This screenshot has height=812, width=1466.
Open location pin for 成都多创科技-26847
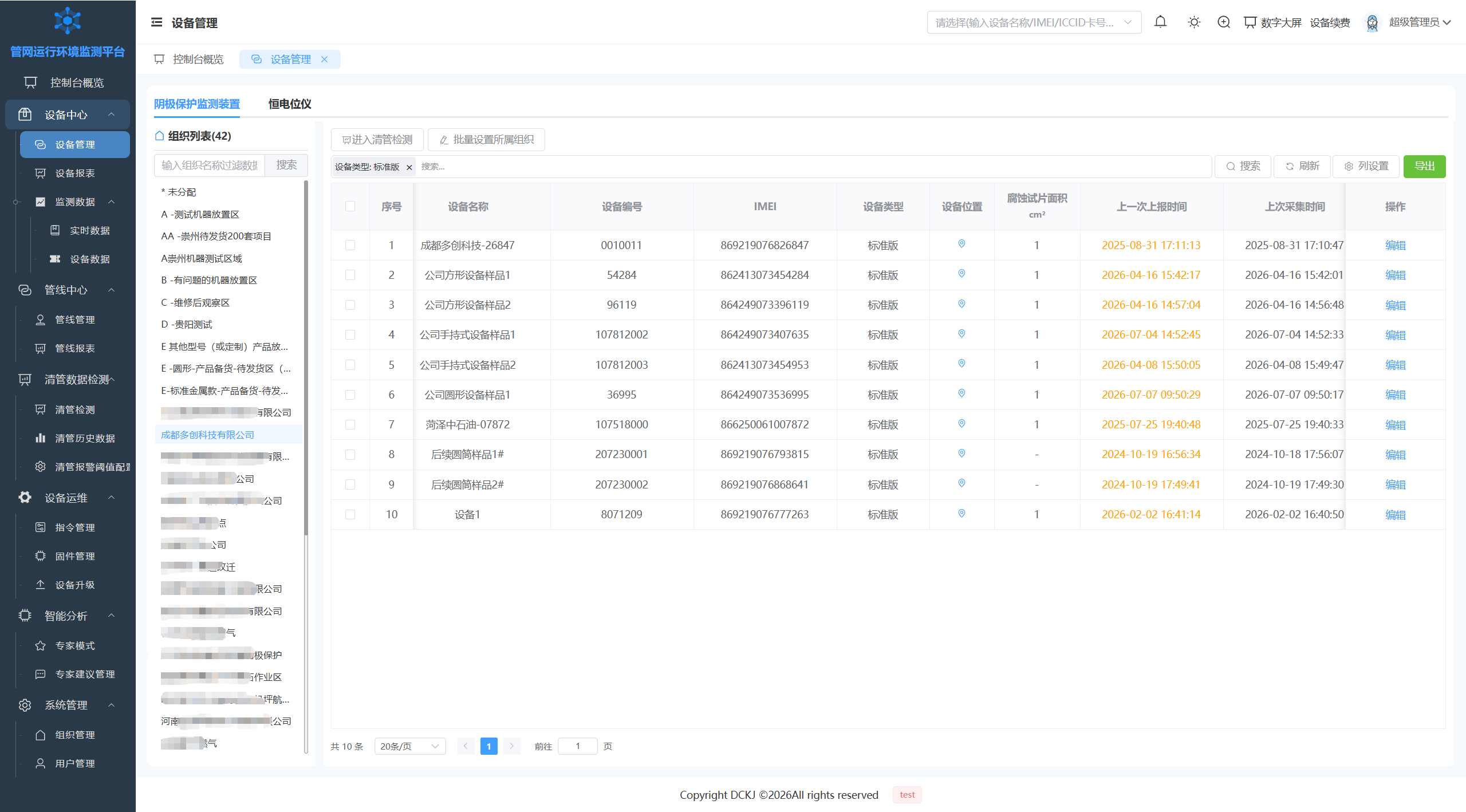[961, 245]
